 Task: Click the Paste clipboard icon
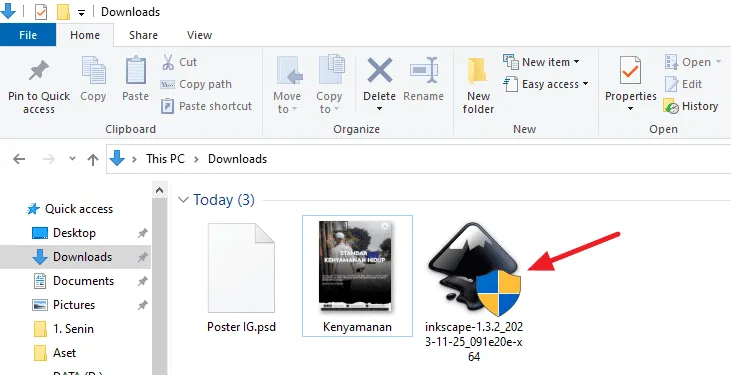(x=136, y=71)
